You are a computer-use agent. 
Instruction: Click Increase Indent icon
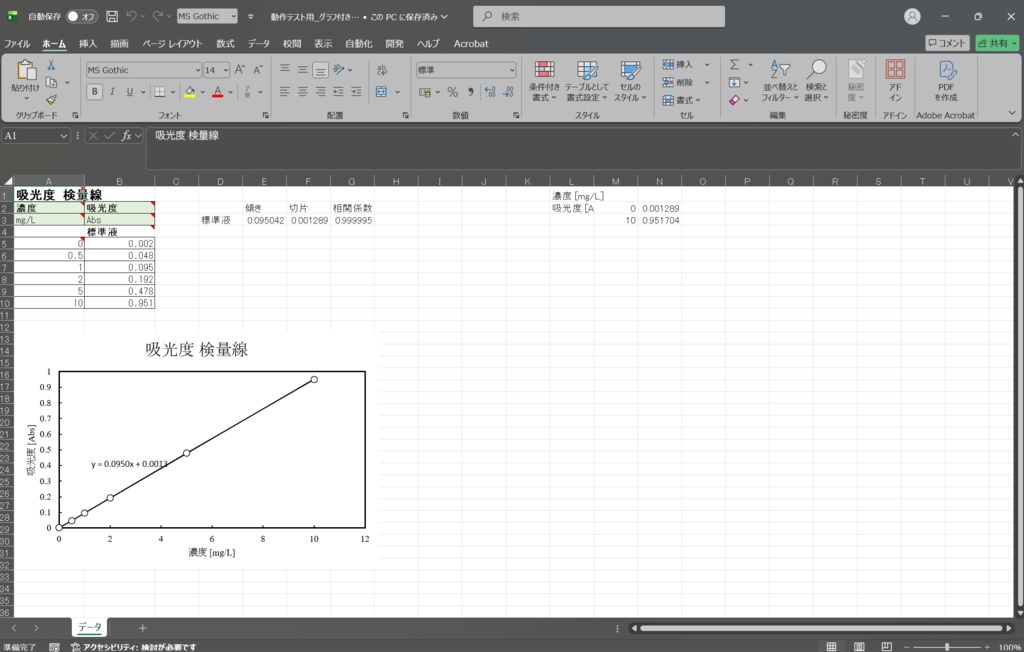pos(356,91)
